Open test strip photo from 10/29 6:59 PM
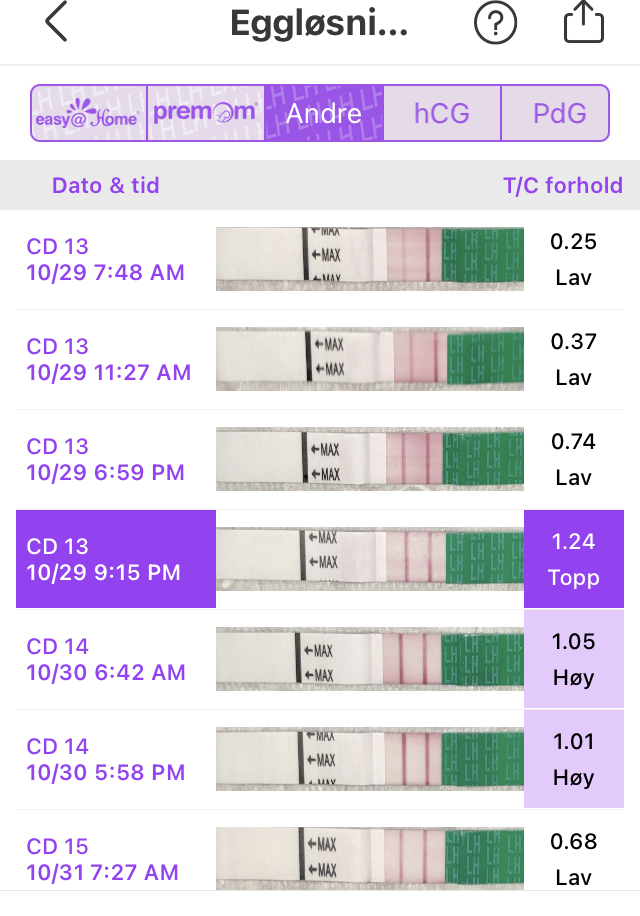Image resolution: width=640 pixels, height=916 pixels. (370, 459)
